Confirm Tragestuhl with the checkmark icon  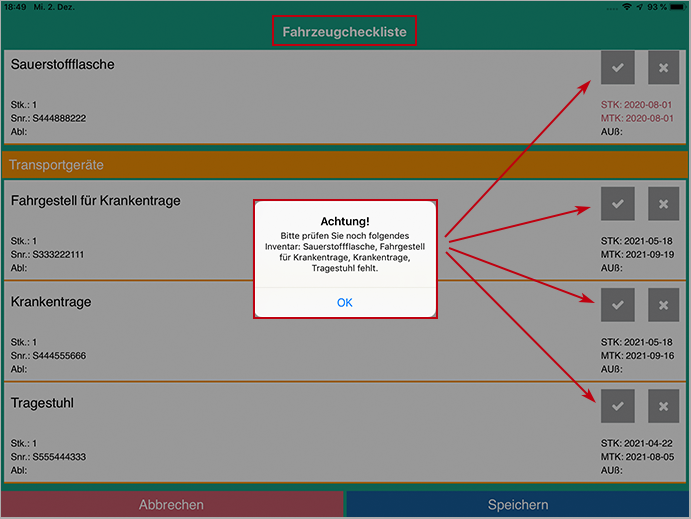(x=617, y=406)
